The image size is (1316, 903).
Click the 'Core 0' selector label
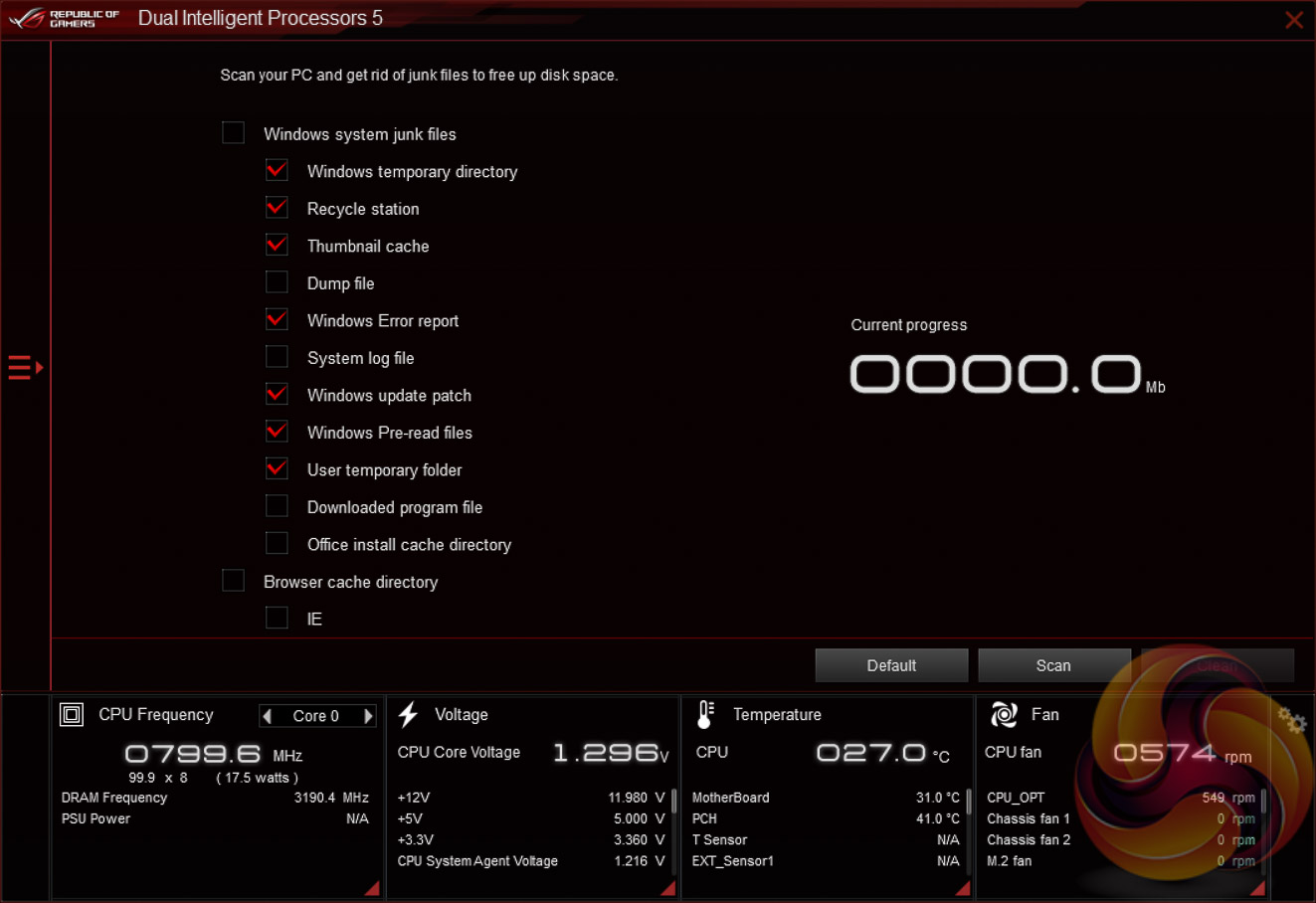point(316,716)
